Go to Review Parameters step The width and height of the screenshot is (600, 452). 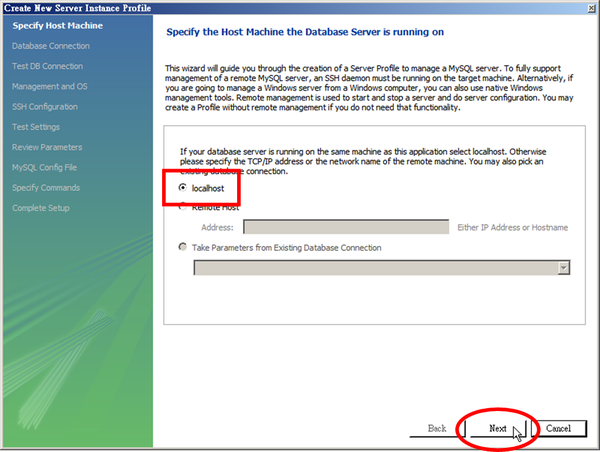[47, 147]
